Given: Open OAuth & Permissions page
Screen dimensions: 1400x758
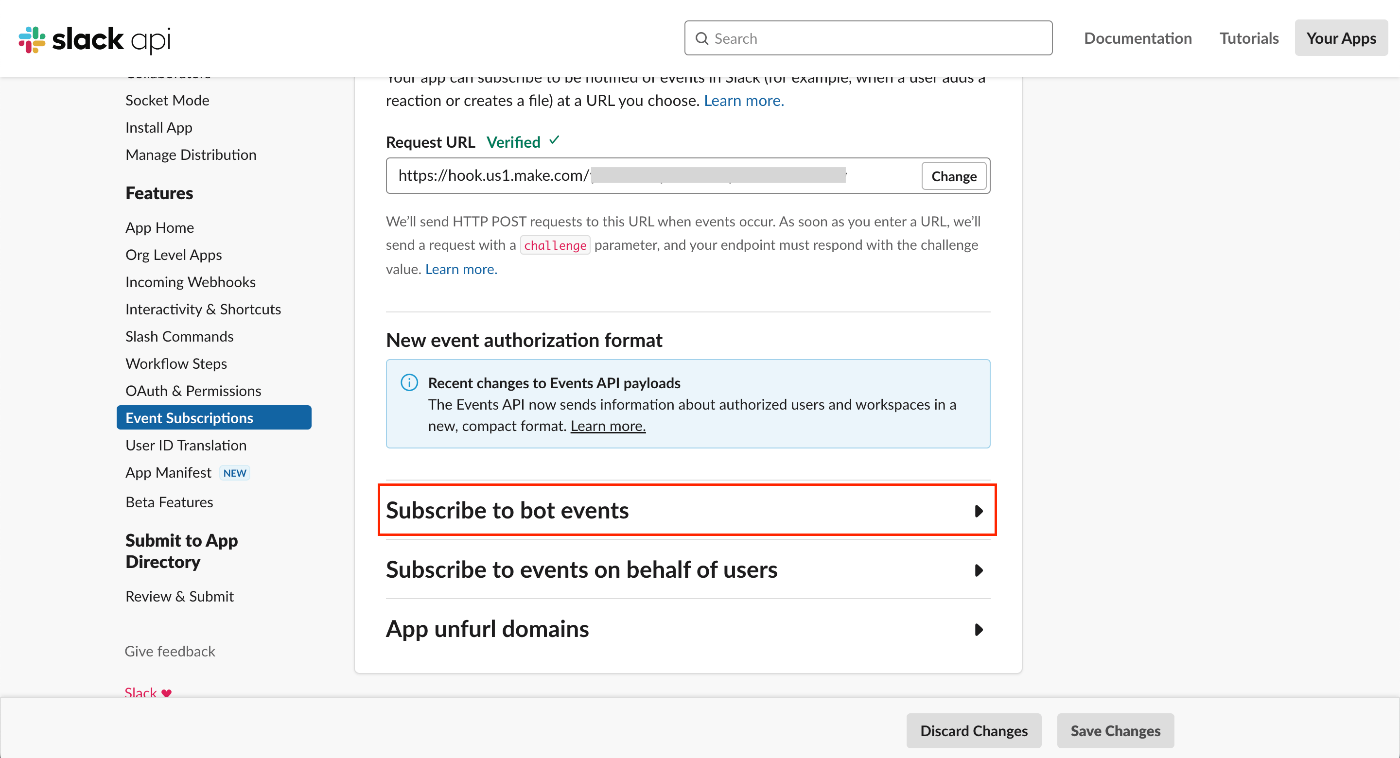Looking at the screenshot, I should [193, 390].
